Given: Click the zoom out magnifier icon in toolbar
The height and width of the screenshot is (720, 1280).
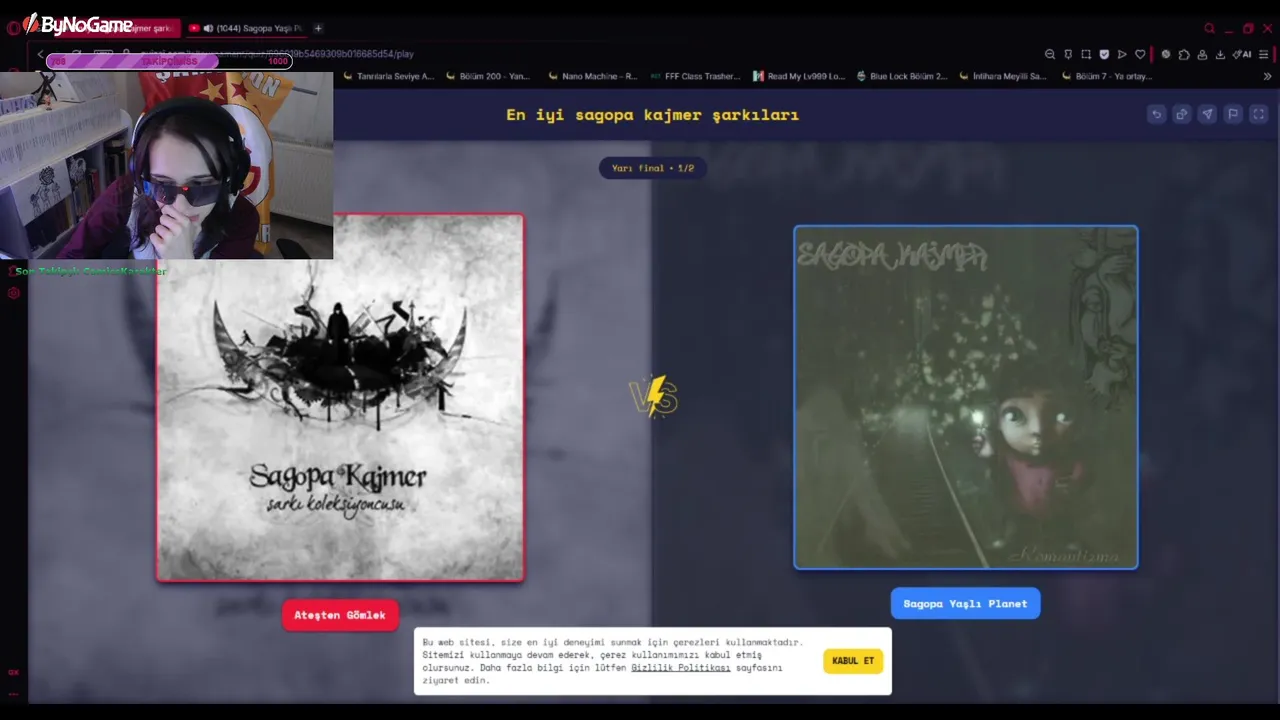Looking at the screenshot, I should [x=1050, y=54].
